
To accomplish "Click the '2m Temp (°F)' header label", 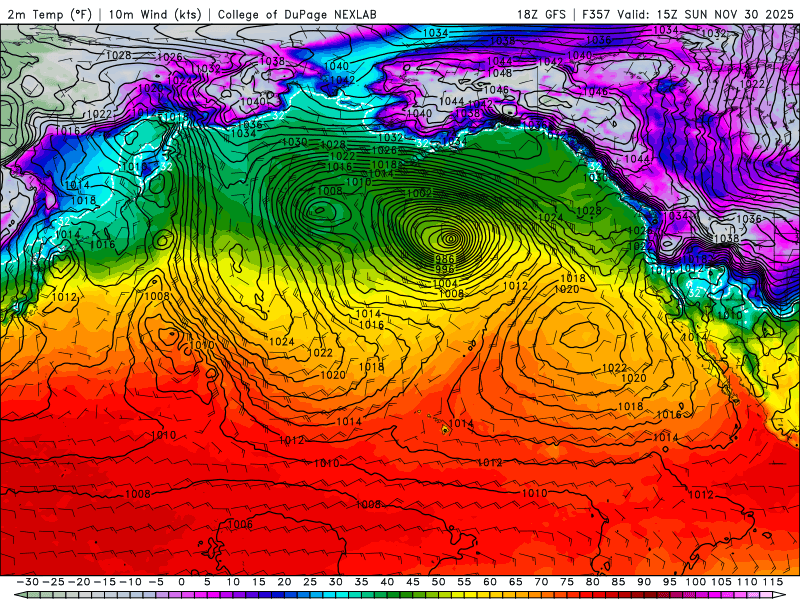I will pos(49,14).
